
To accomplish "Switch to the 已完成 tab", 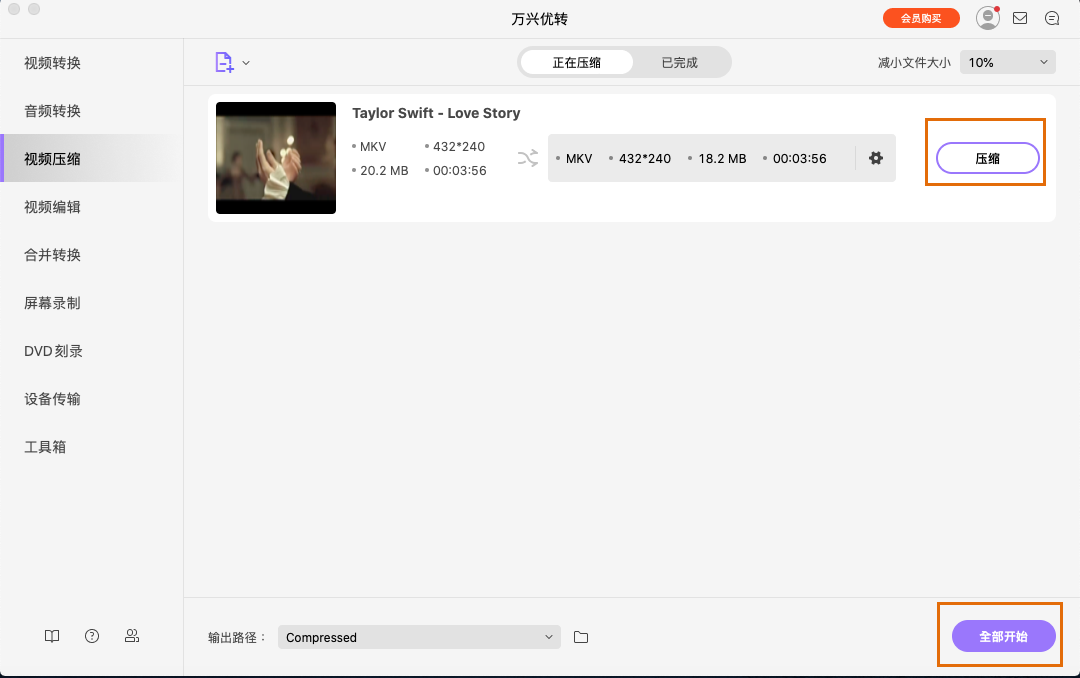I will tap(680, 61).
